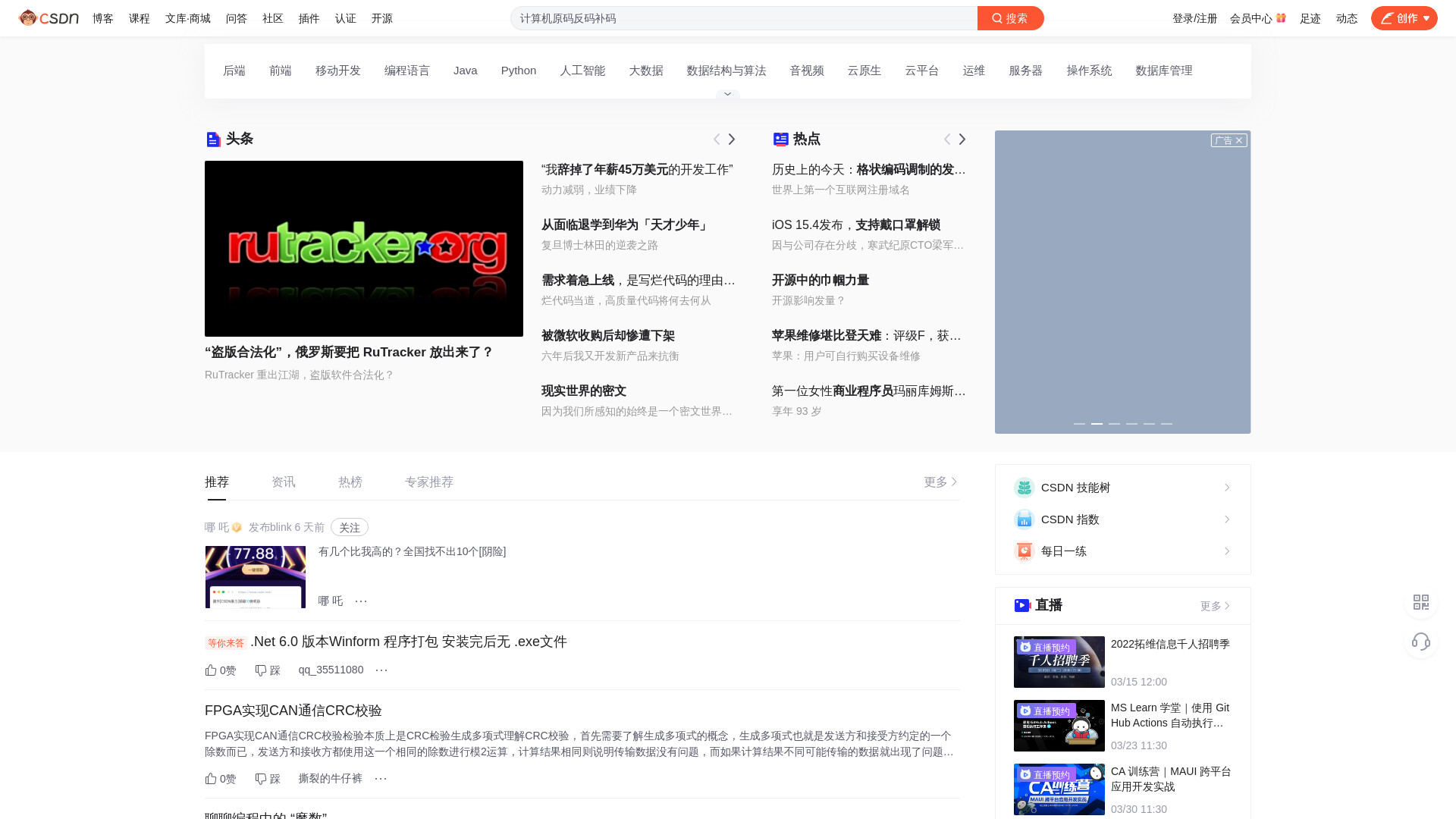The width and height of the screenshot is (1456, 819).
Task: Open more options on 哪吒 blink post
Action: click(361, 601)
